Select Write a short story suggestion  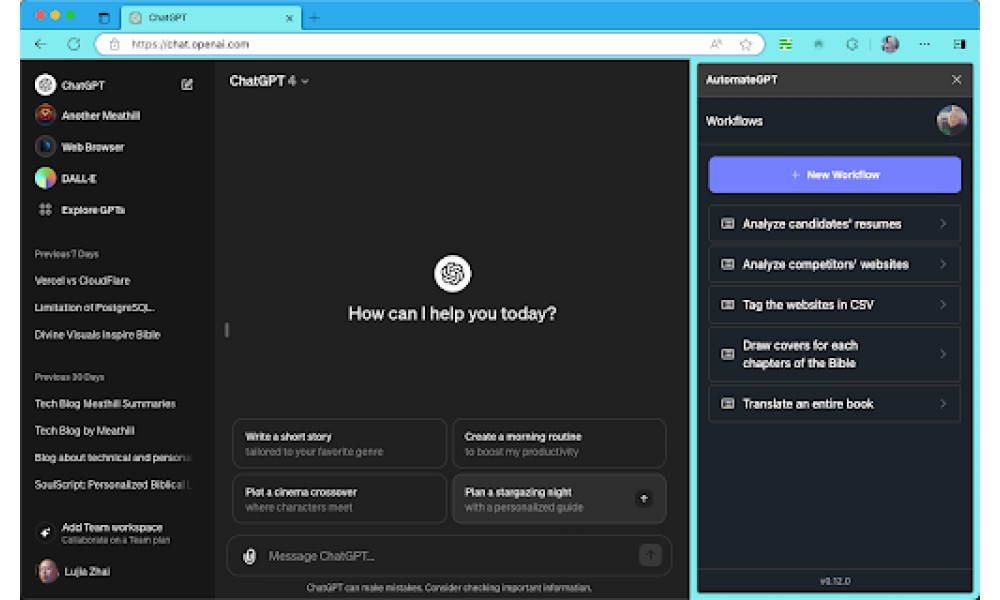tap(339, 443)
